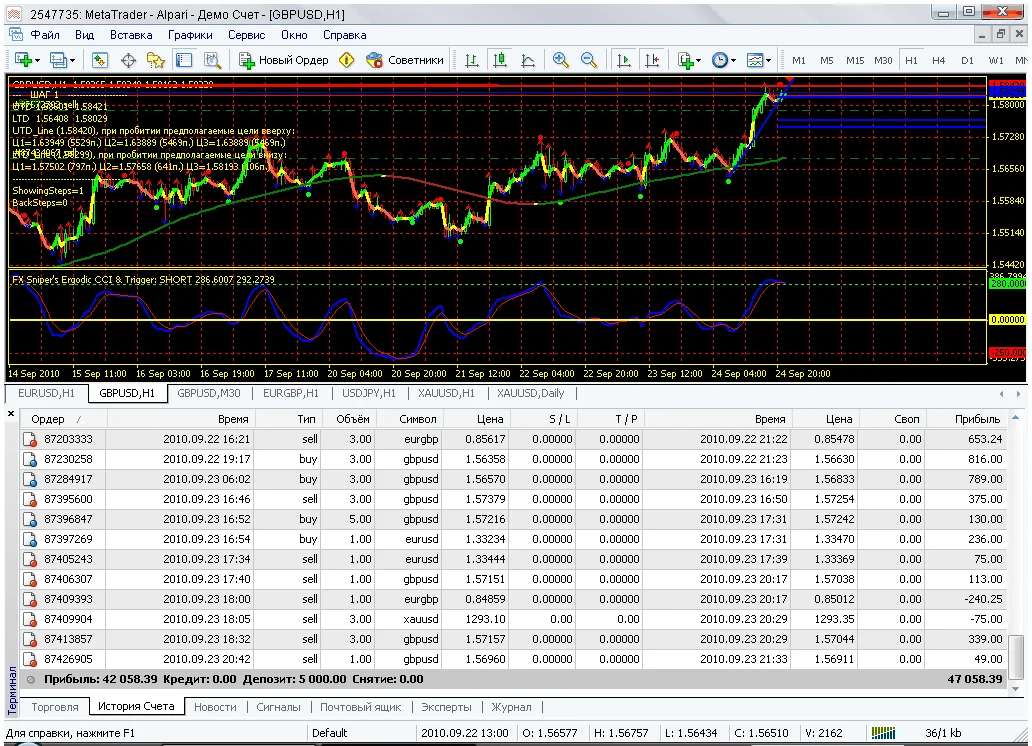Open the Сервис menu
Image resolution: width=1032 pixels, height=746 pixels.
pos(246,35)
